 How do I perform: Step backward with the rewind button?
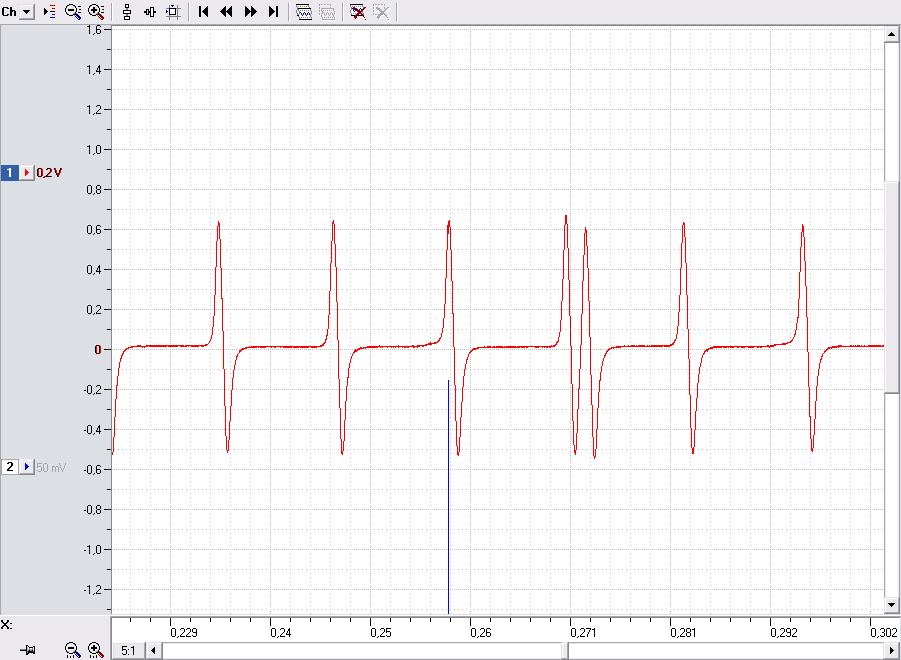click(226, 11)
